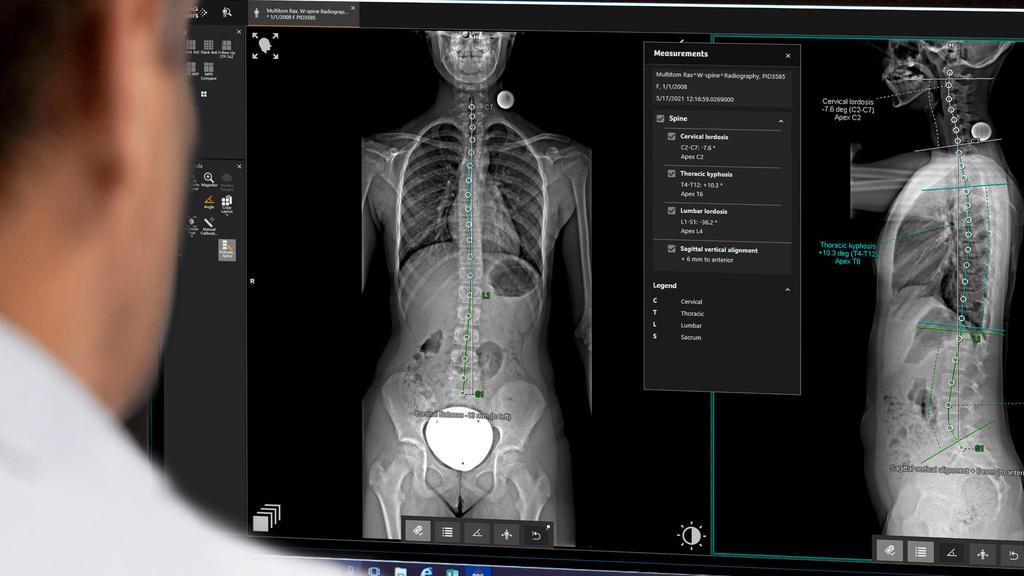Click annotation tag button in right viewer toolbar
This screenshot has height=576, width=1024.
[889, 551]
